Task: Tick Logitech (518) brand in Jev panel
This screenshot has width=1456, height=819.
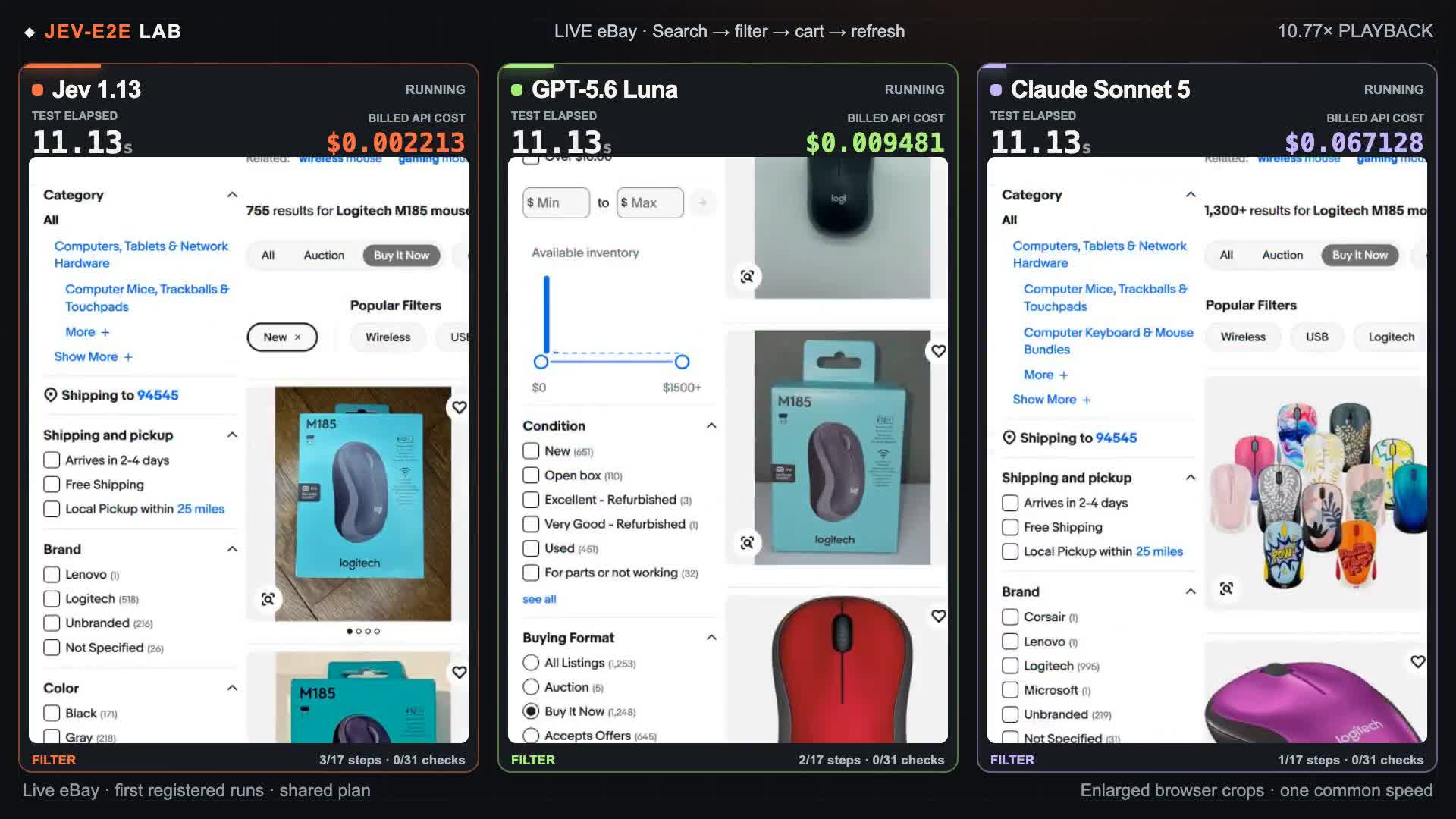Action: [x=52, y=599]
